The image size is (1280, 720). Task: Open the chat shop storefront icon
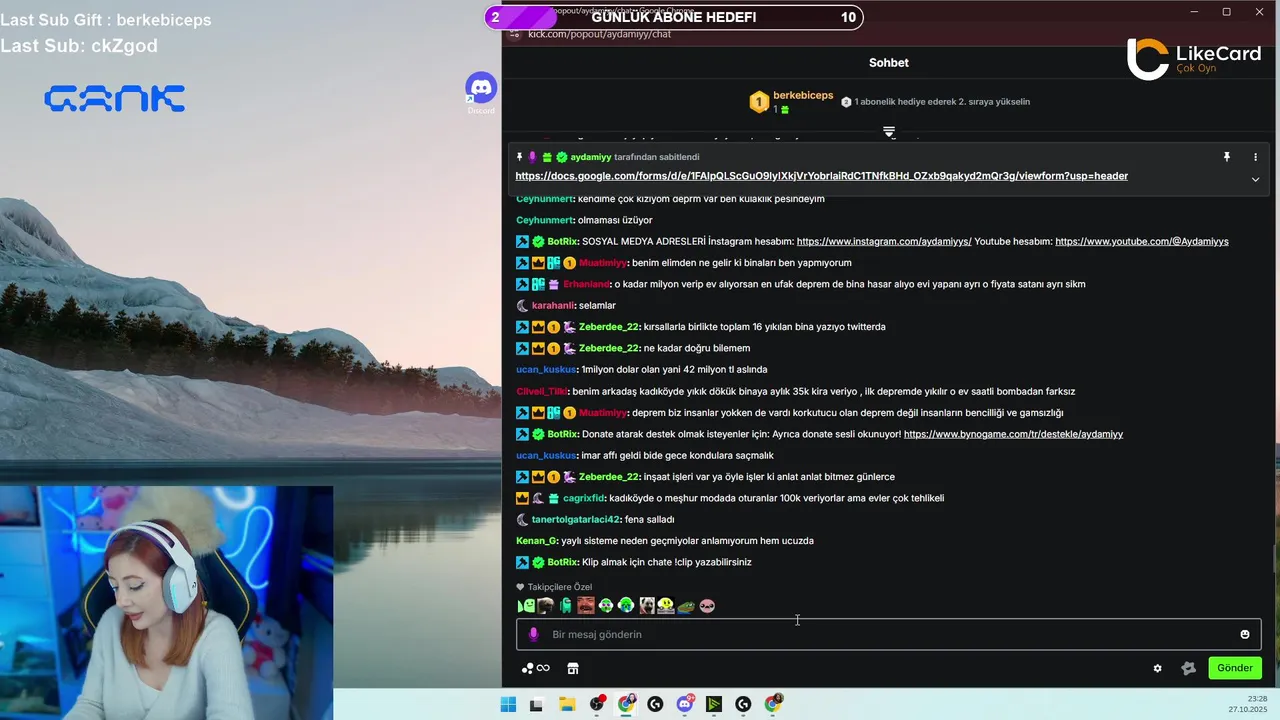click(x=573, y=668)
